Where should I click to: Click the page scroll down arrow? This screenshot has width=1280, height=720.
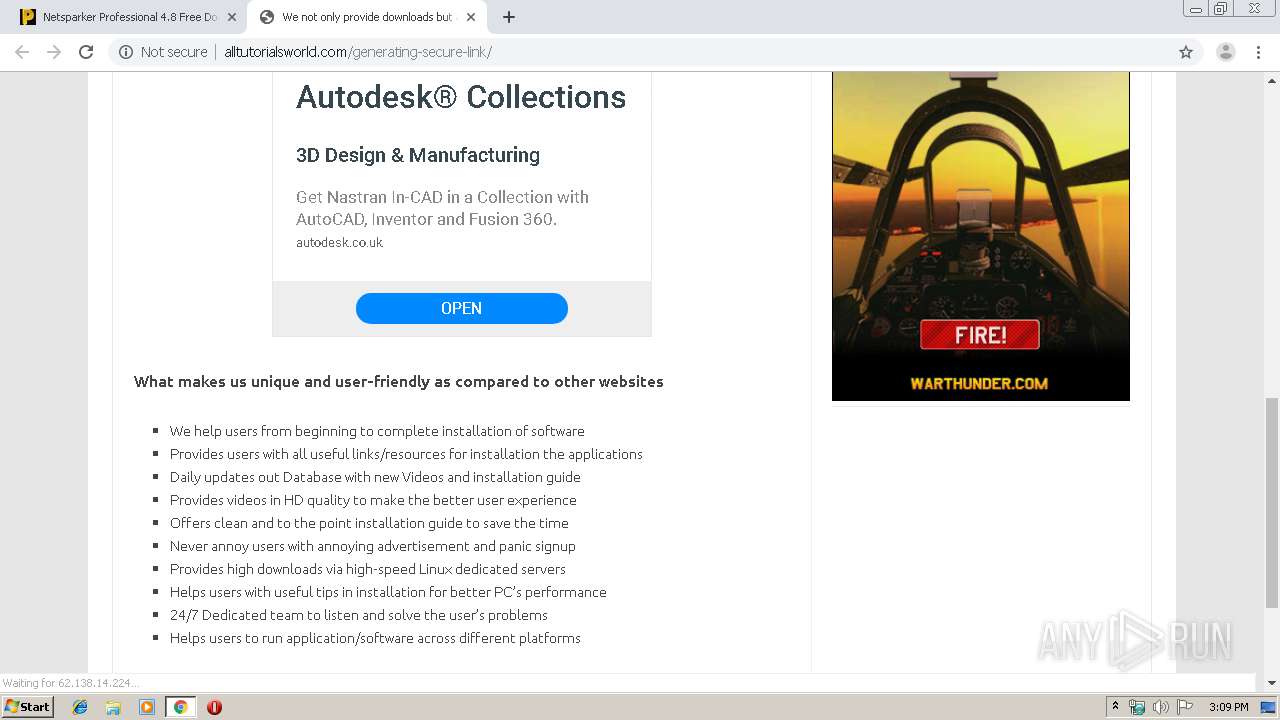click(1272, 683)
